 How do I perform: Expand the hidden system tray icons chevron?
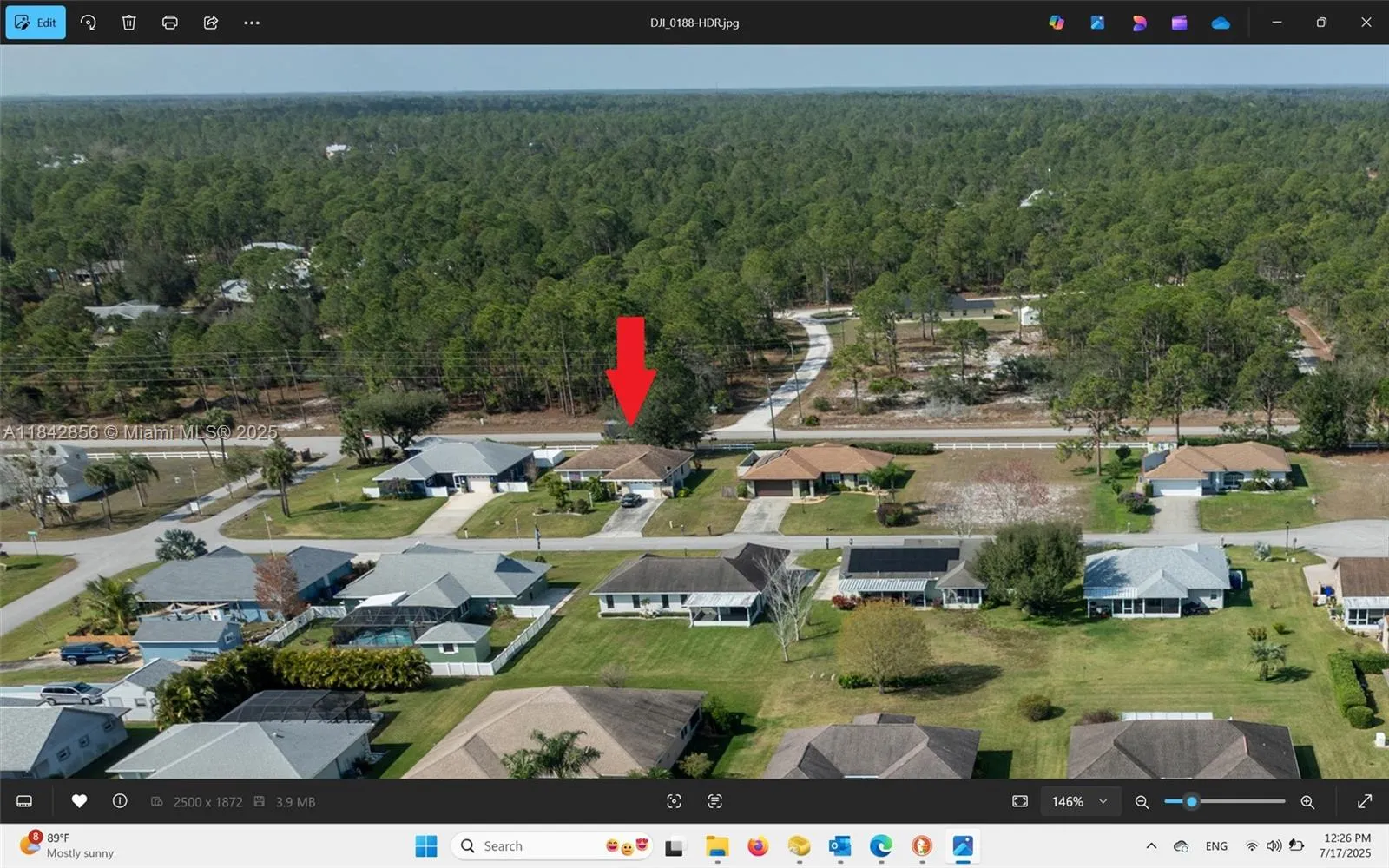[x=1151, y=846]
